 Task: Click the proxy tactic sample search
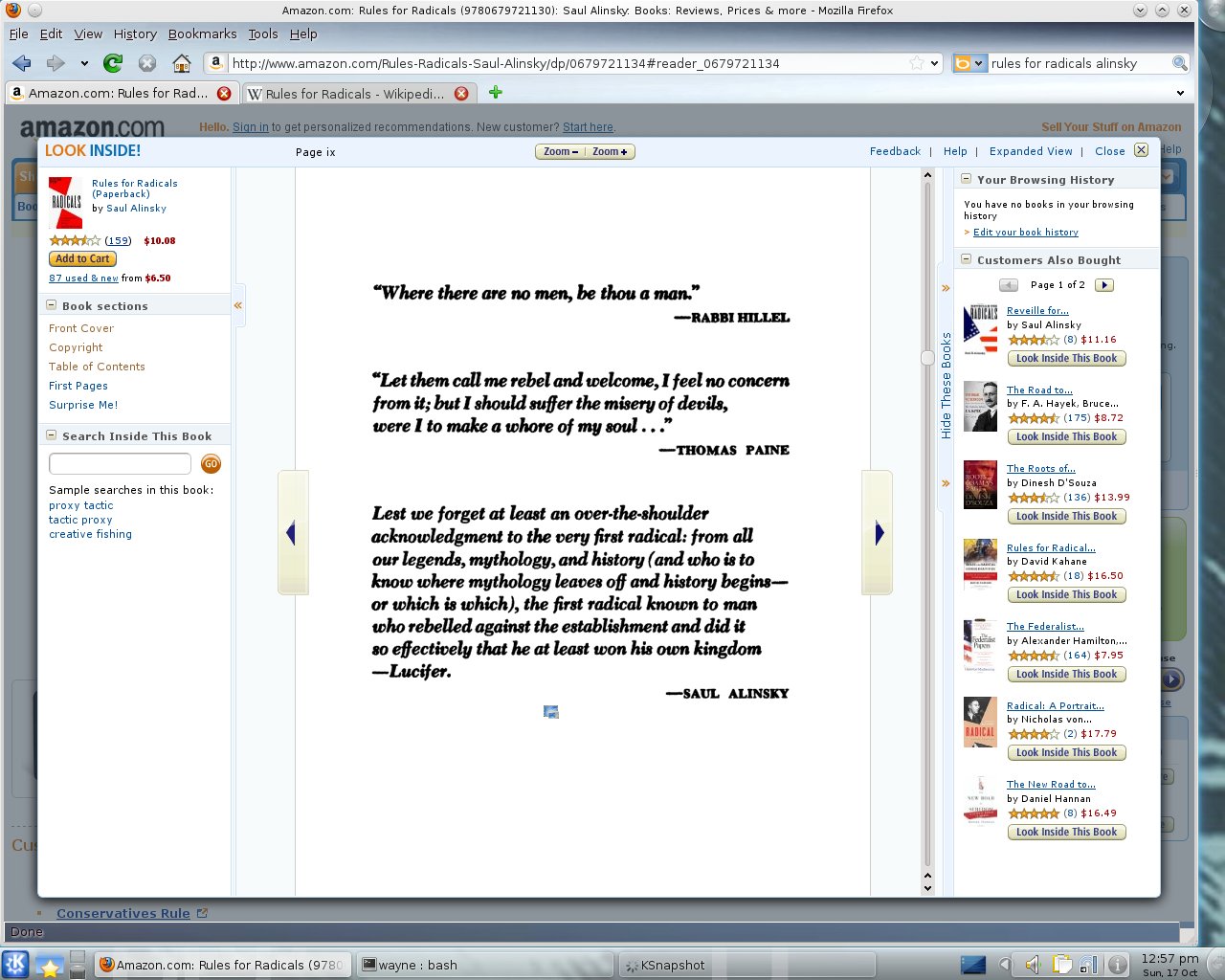80,505
